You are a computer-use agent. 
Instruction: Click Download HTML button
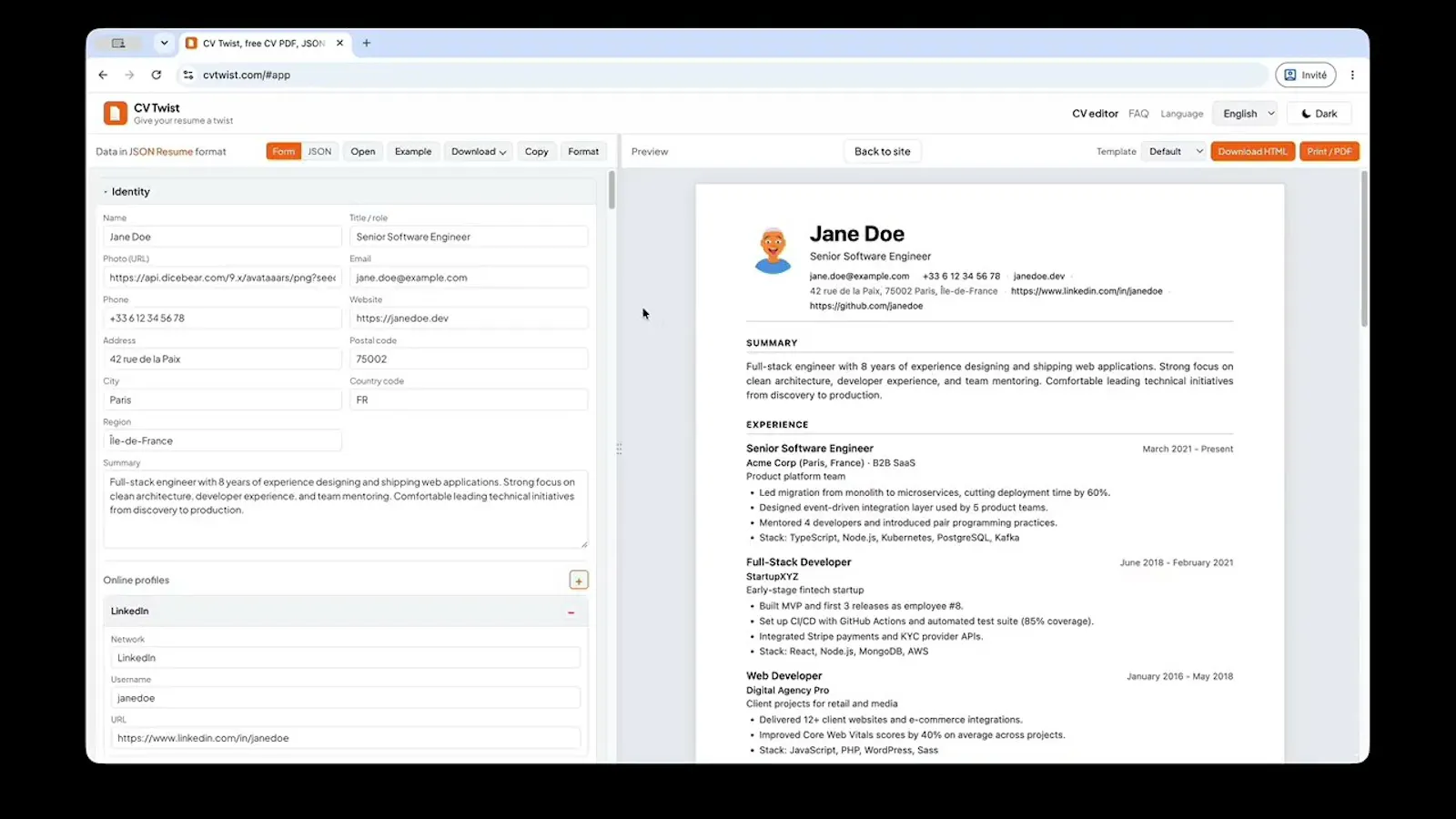tap(1252, 151)
